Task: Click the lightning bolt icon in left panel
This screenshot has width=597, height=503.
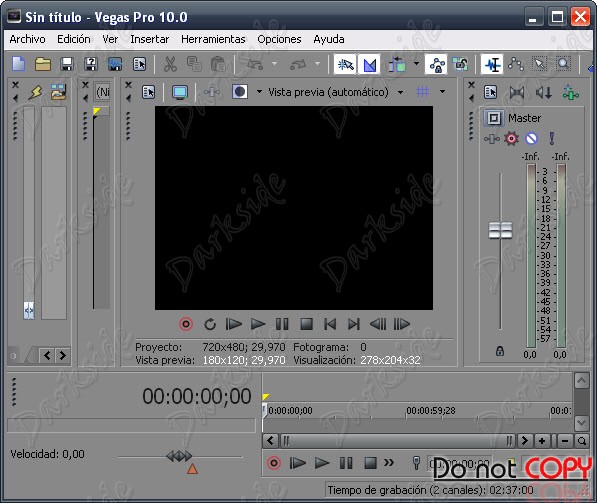Action: coord(35,93)
